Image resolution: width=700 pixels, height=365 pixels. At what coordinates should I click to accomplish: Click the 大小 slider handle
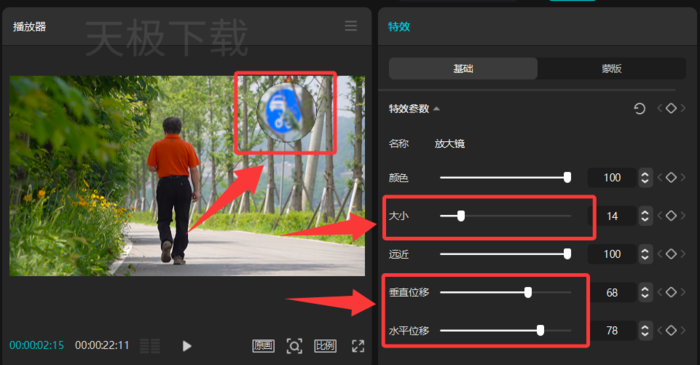click(x=461, y=216)
